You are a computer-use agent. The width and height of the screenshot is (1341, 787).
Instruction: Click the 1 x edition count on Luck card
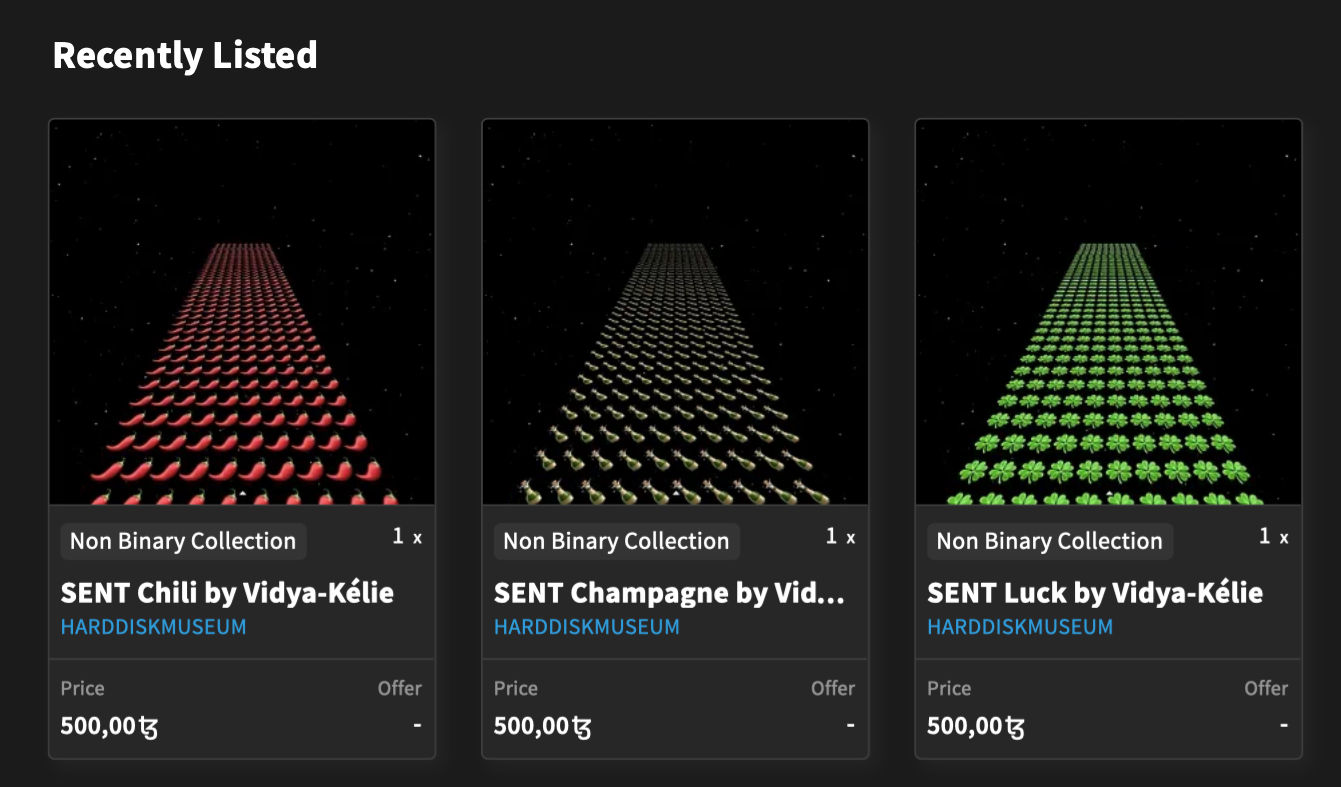(1272, 537)
